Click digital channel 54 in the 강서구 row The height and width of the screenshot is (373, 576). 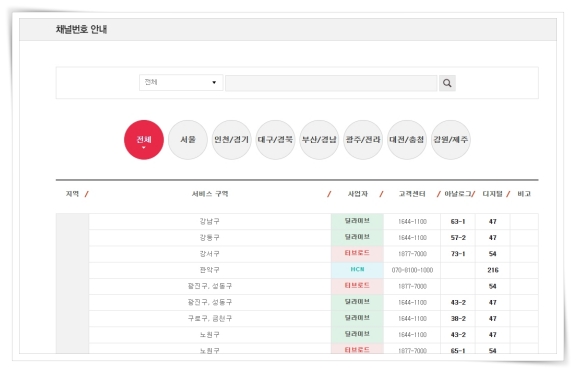[x=493, y=254]
